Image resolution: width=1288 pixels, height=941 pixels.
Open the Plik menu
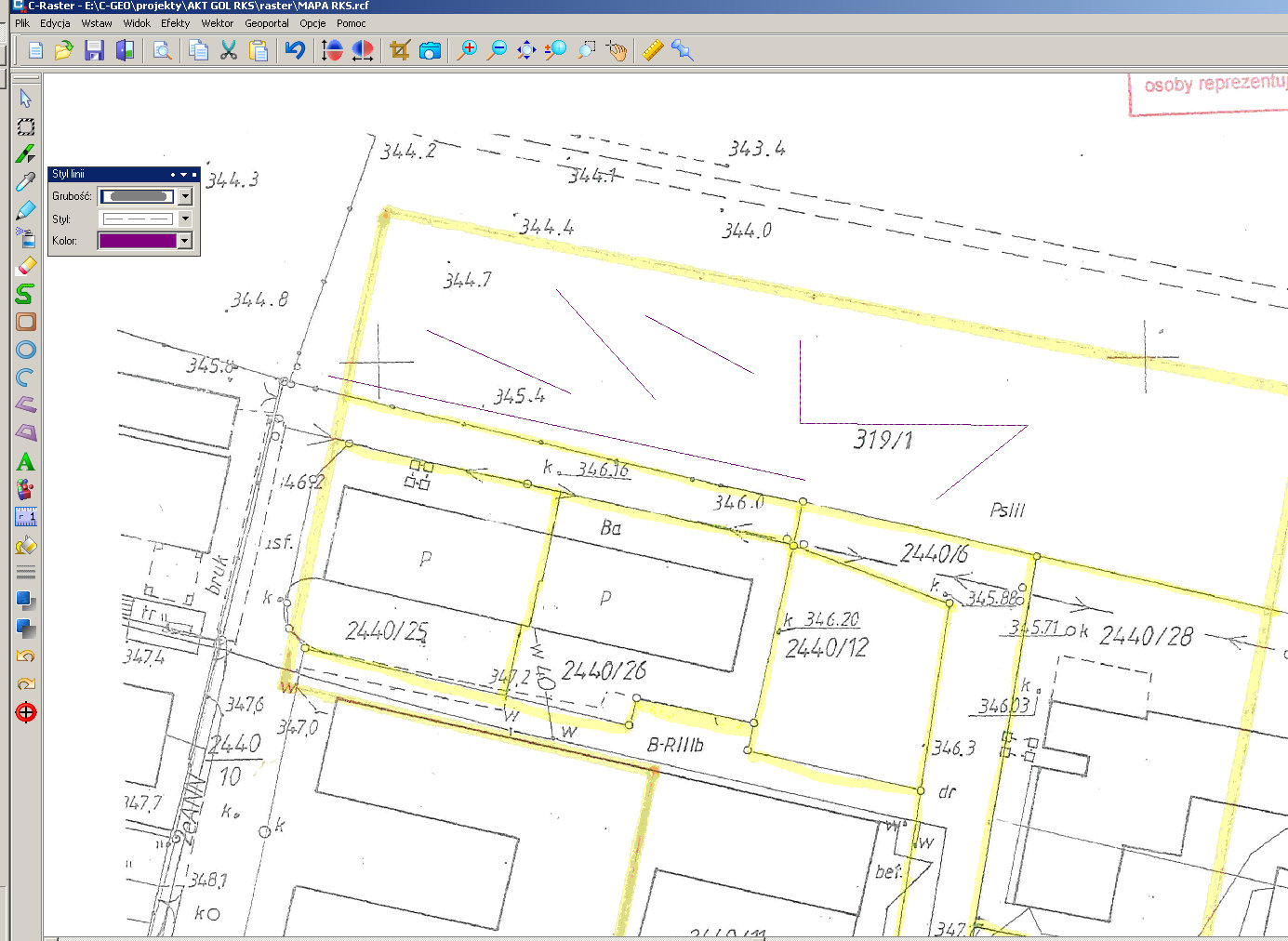[22, 23]
